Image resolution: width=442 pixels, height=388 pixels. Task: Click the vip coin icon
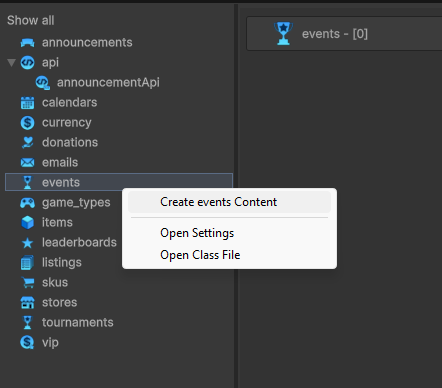pos(27,342)
